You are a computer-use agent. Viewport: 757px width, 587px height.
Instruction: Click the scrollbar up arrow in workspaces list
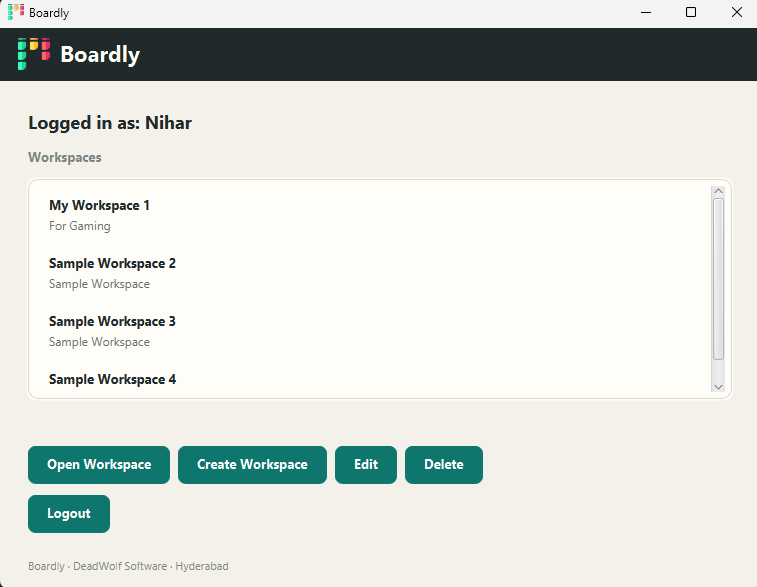(718, 191)
